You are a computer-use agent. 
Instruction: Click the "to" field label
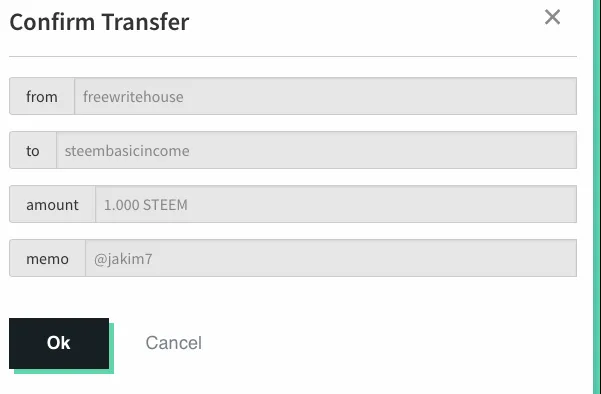pos(33,150)
